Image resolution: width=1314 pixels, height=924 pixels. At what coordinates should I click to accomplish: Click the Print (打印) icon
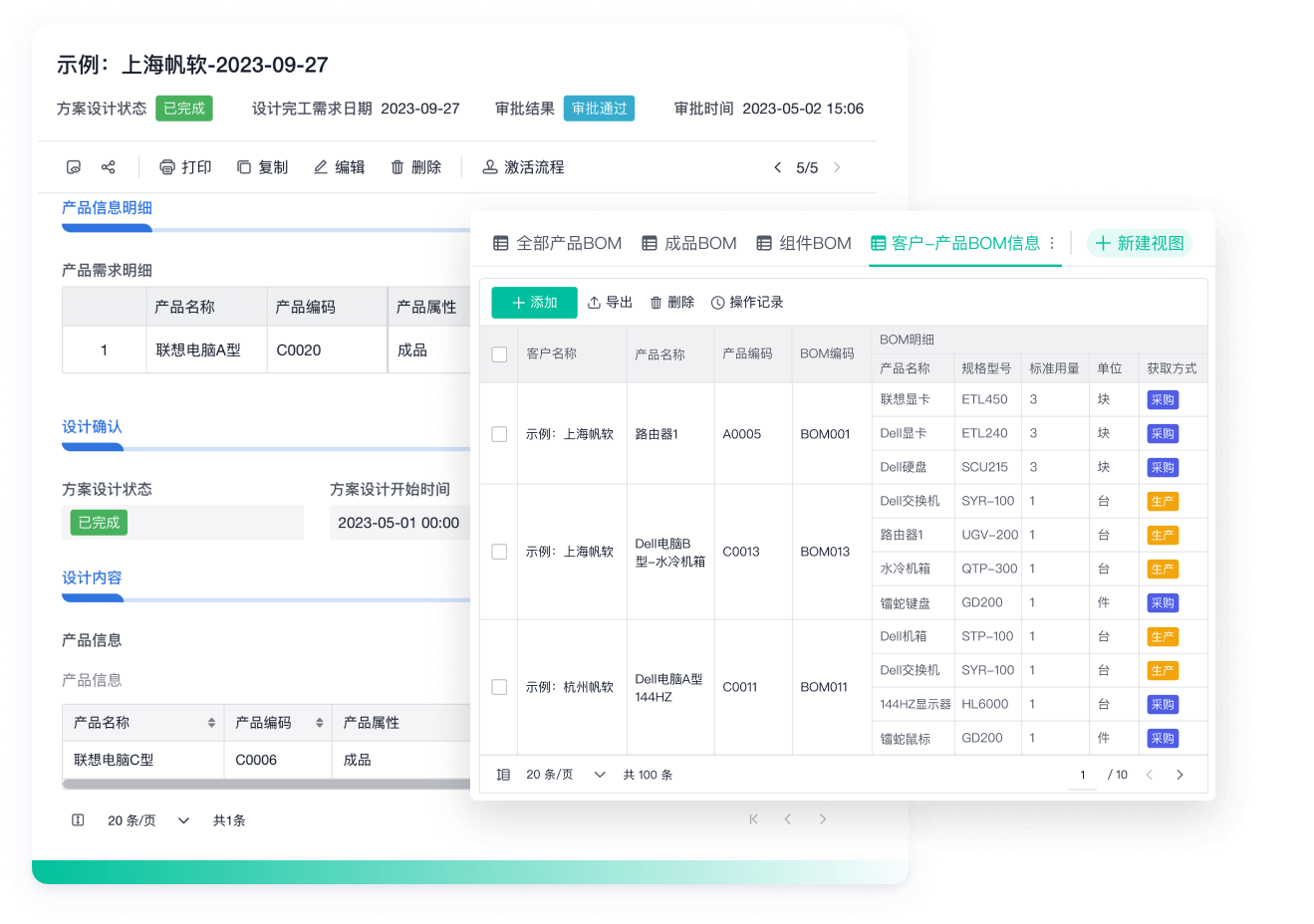[167, 167]
